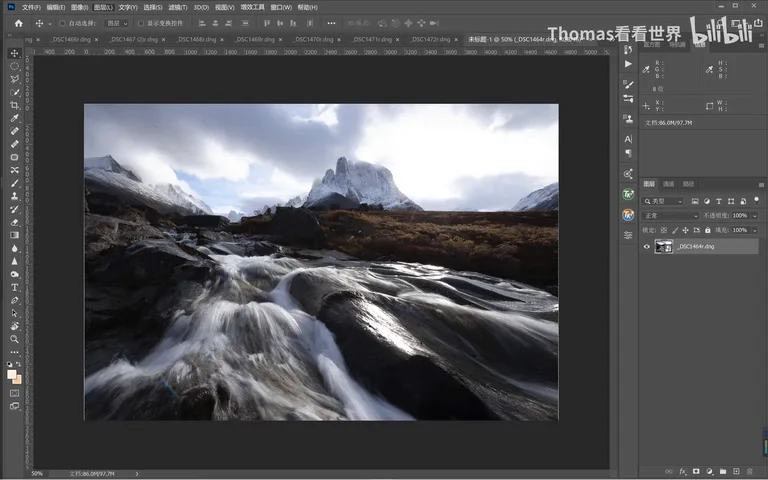768x480 pixels.
Task: Select the Zoom magnifier tool
Action: tap(15, 339)
